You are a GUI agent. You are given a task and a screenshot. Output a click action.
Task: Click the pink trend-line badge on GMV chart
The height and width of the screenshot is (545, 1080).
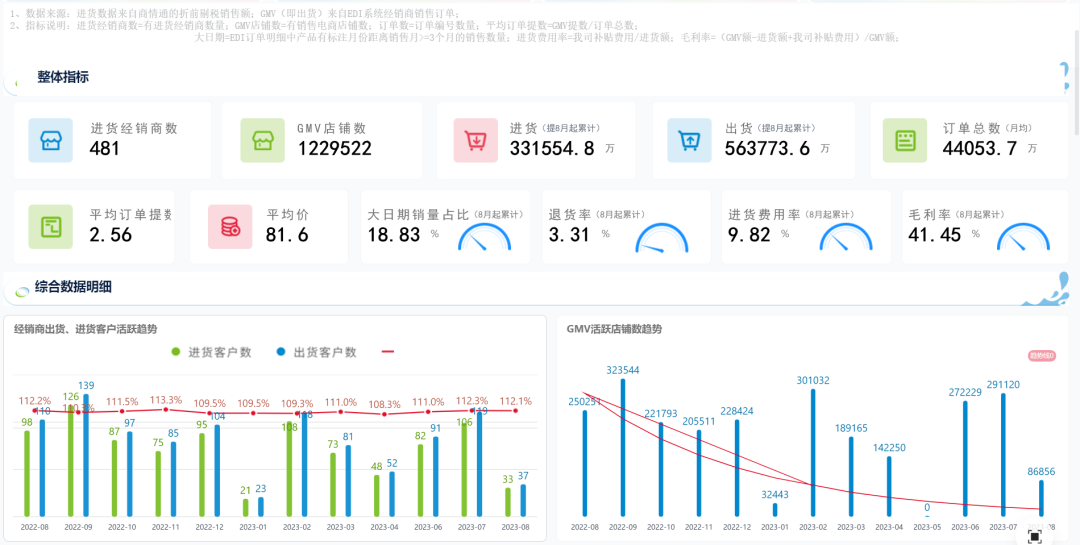[1042, 356]
